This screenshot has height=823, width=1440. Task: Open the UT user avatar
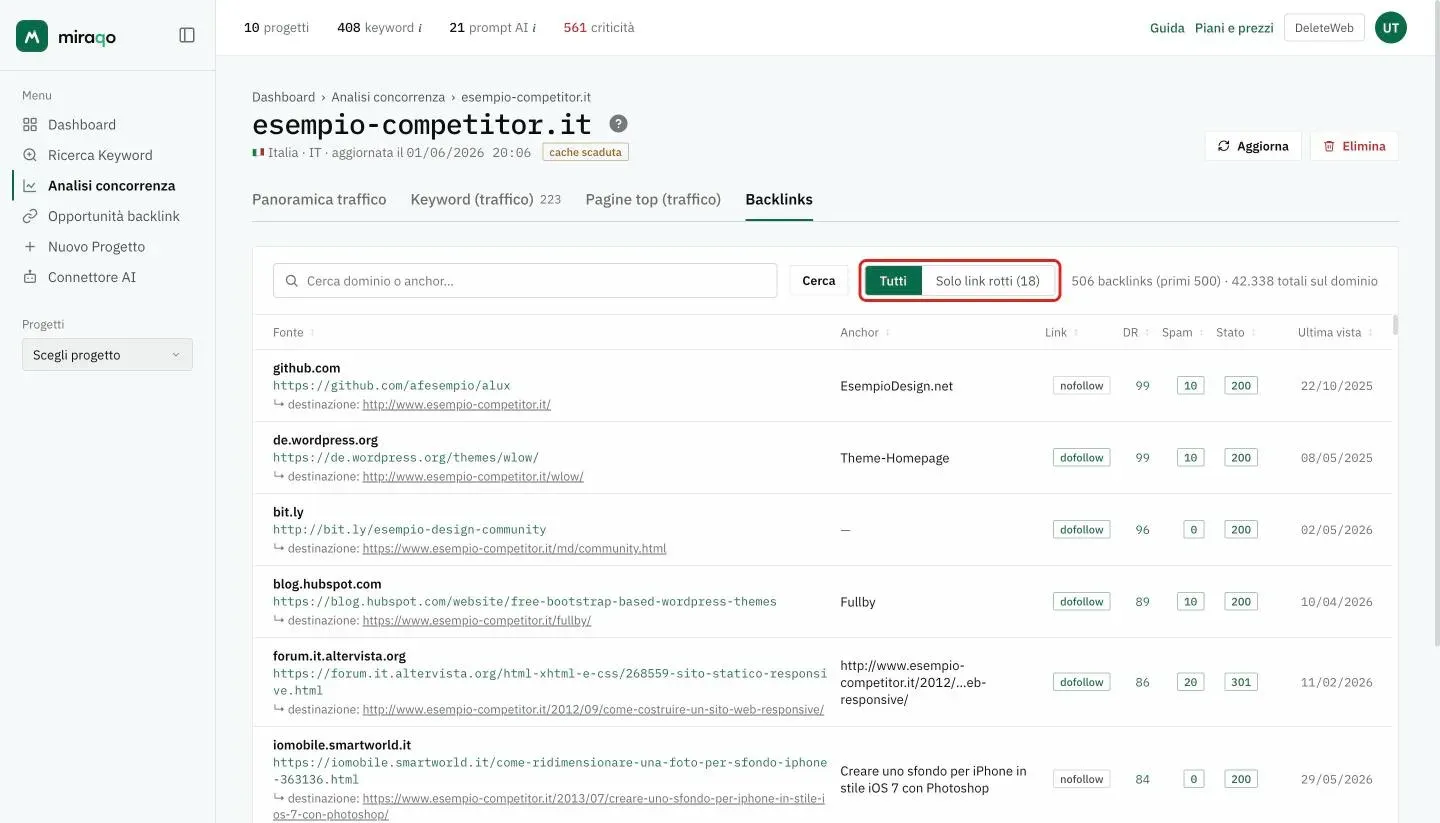click(1390, 28)
